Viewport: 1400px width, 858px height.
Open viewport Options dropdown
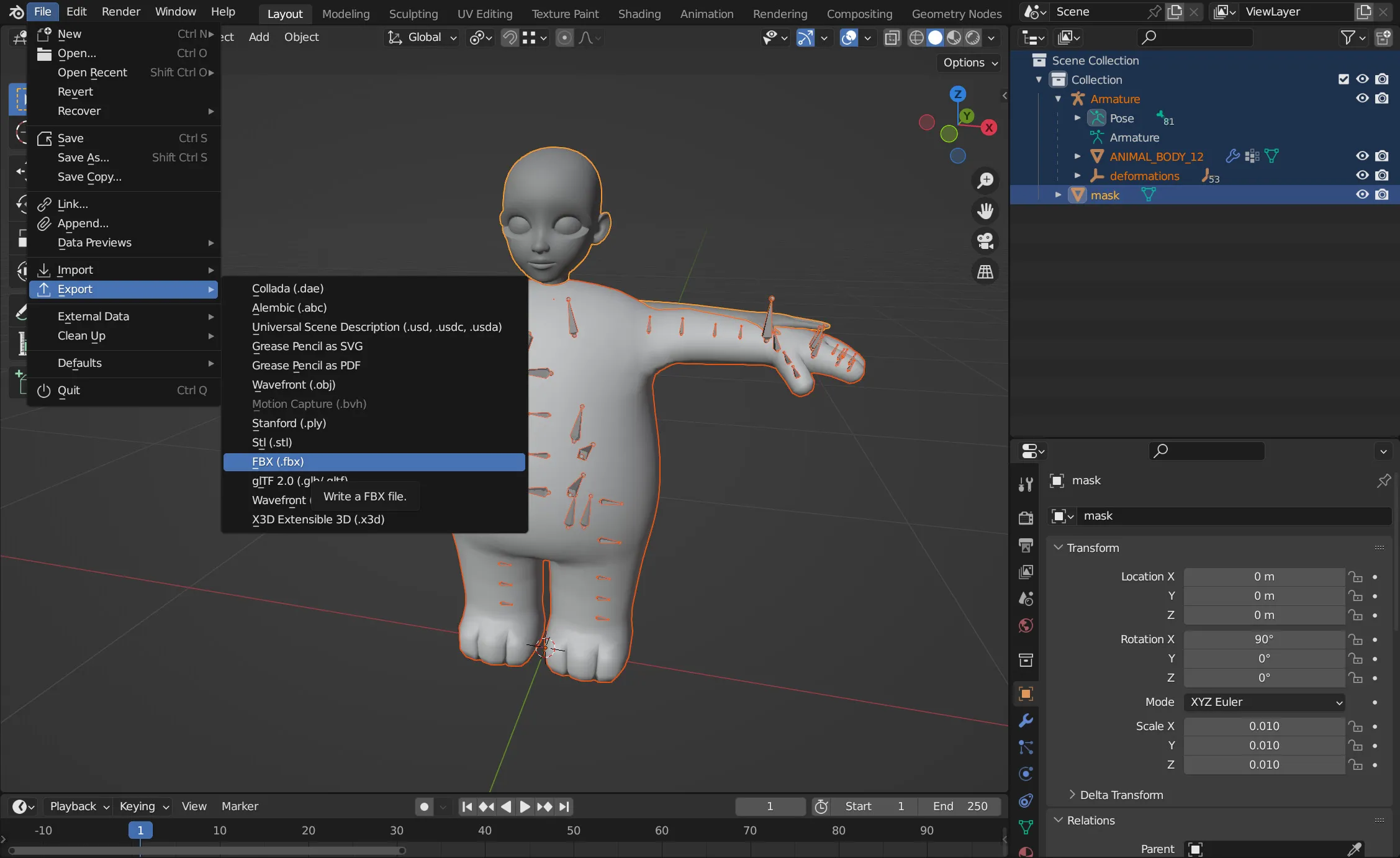pyautogui.click(x=969, y=63)
